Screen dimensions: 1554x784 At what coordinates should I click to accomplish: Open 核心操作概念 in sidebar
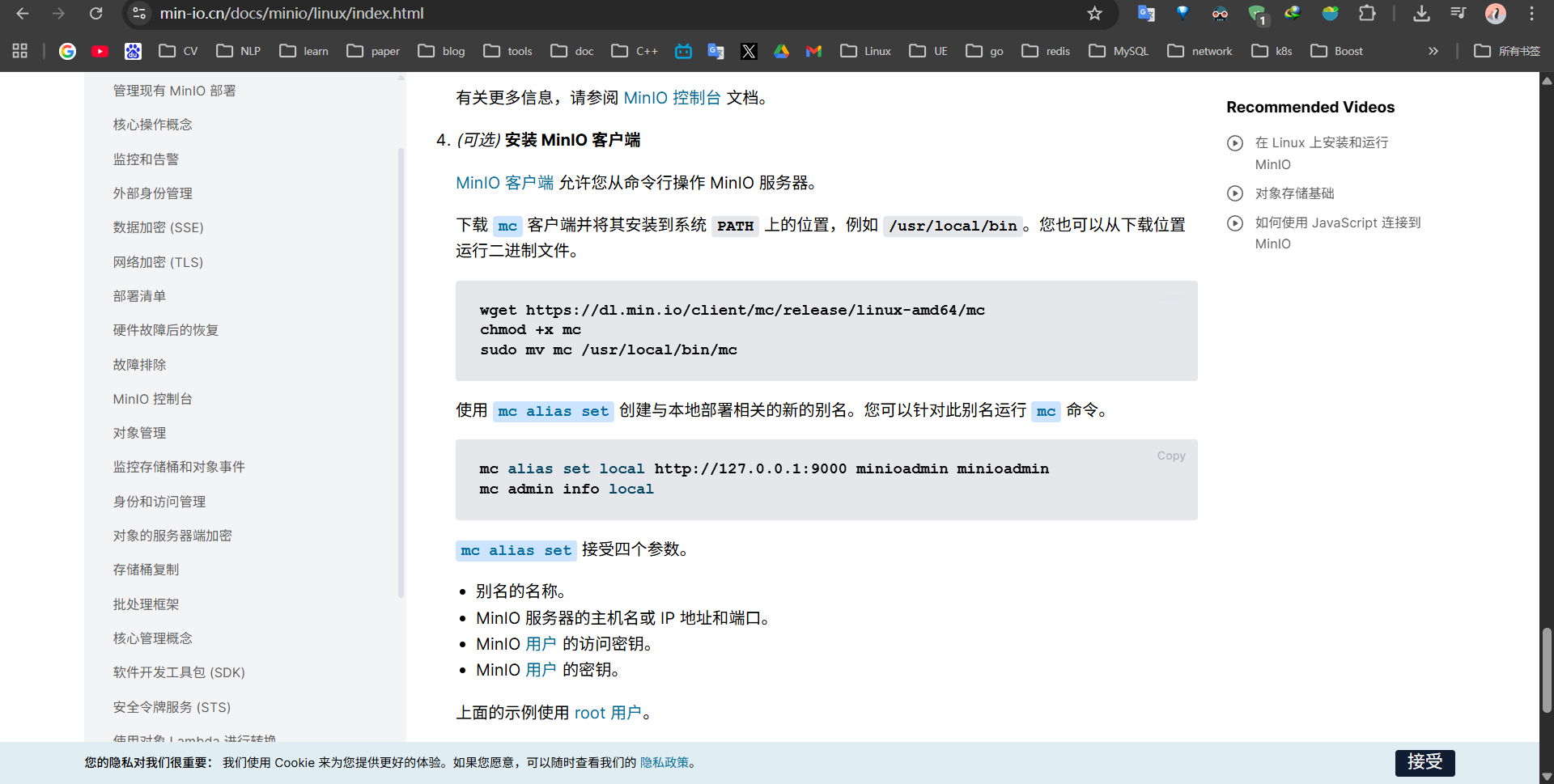click(153, 125)
